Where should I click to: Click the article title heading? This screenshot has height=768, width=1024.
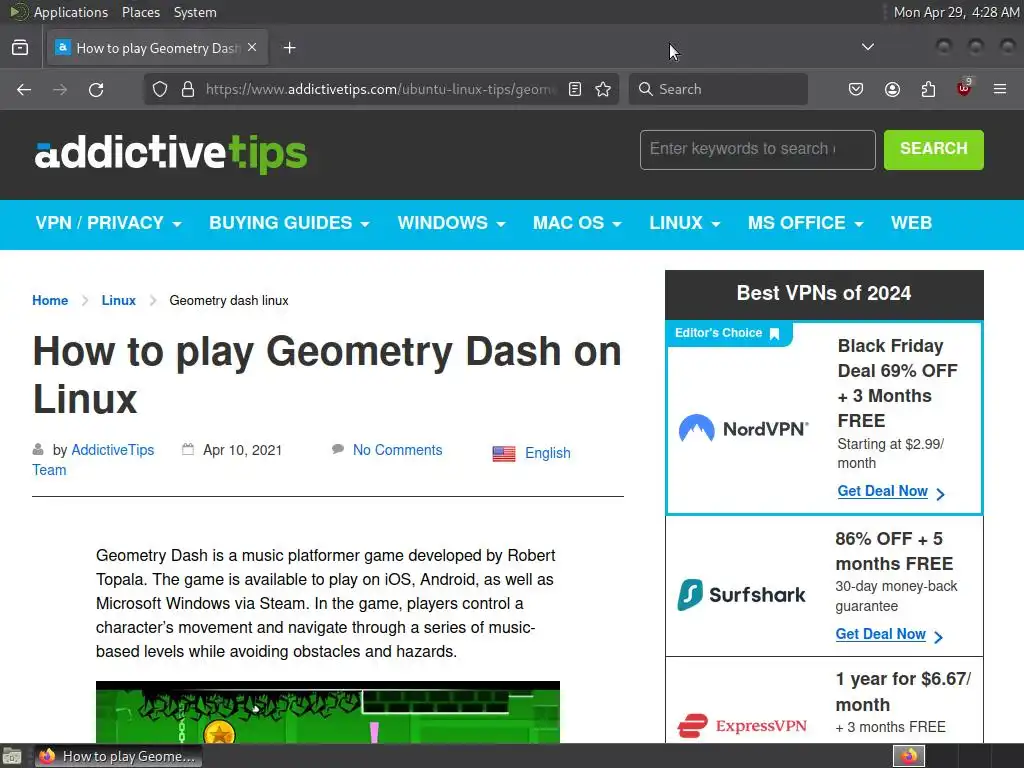327,375
